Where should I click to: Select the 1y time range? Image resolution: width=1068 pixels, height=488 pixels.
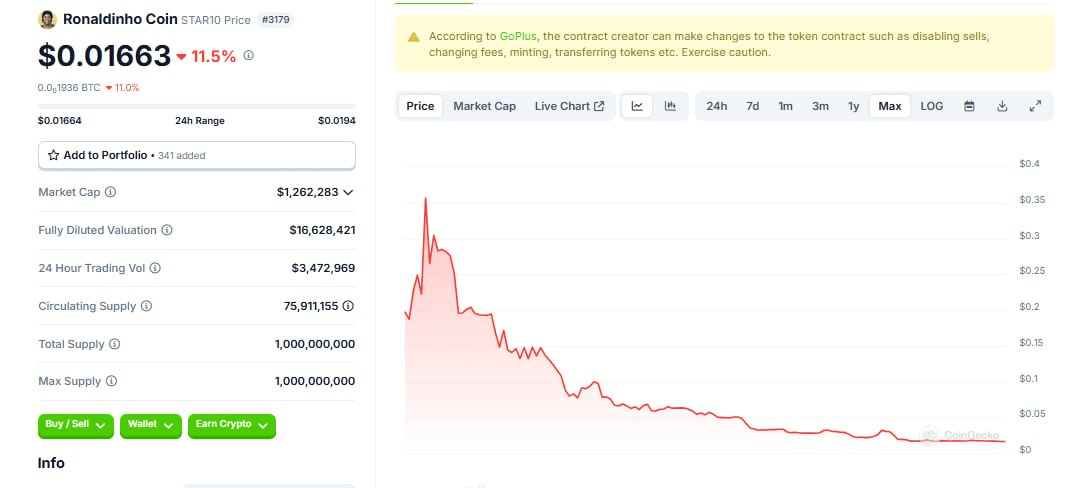coord(853,106)
